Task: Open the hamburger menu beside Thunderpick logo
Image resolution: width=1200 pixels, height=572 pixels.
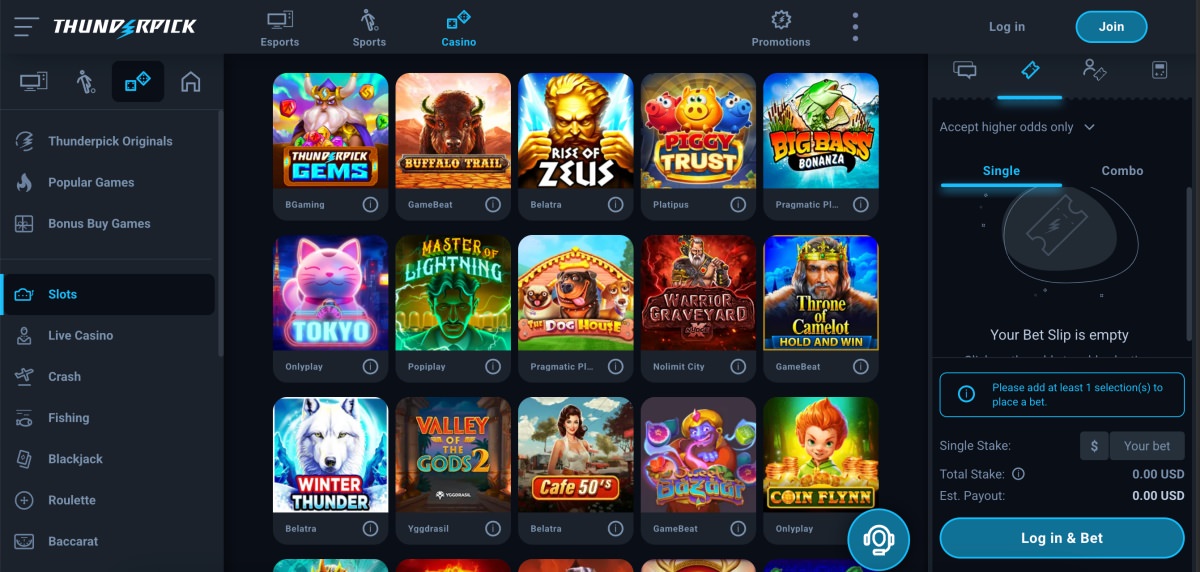Action: 27,27
